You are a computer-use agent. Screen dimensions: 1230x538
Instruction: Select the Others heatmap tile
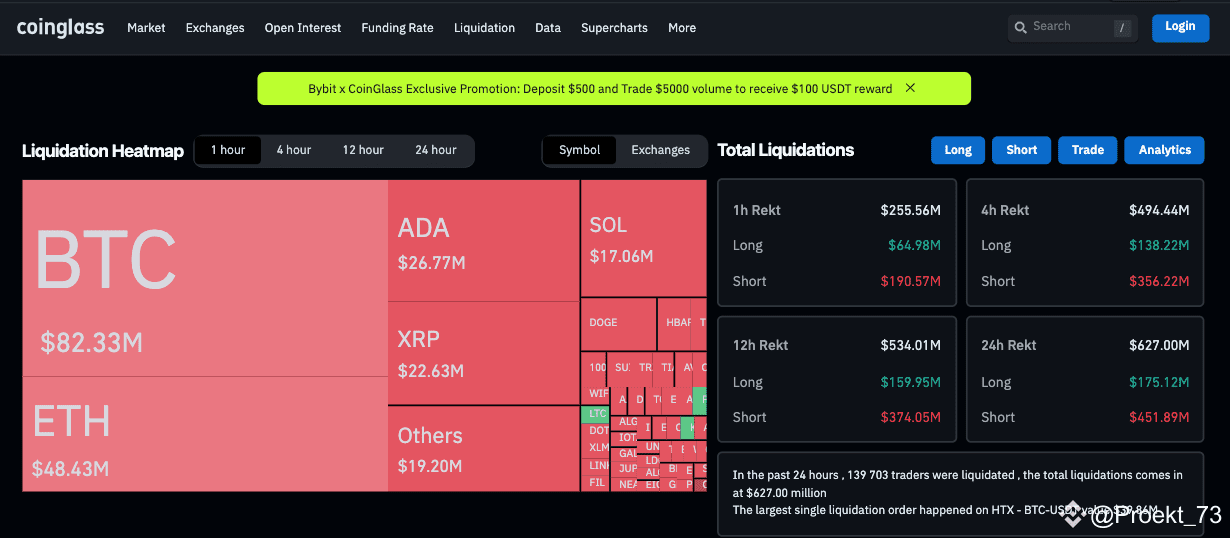[x=483, y=448]
